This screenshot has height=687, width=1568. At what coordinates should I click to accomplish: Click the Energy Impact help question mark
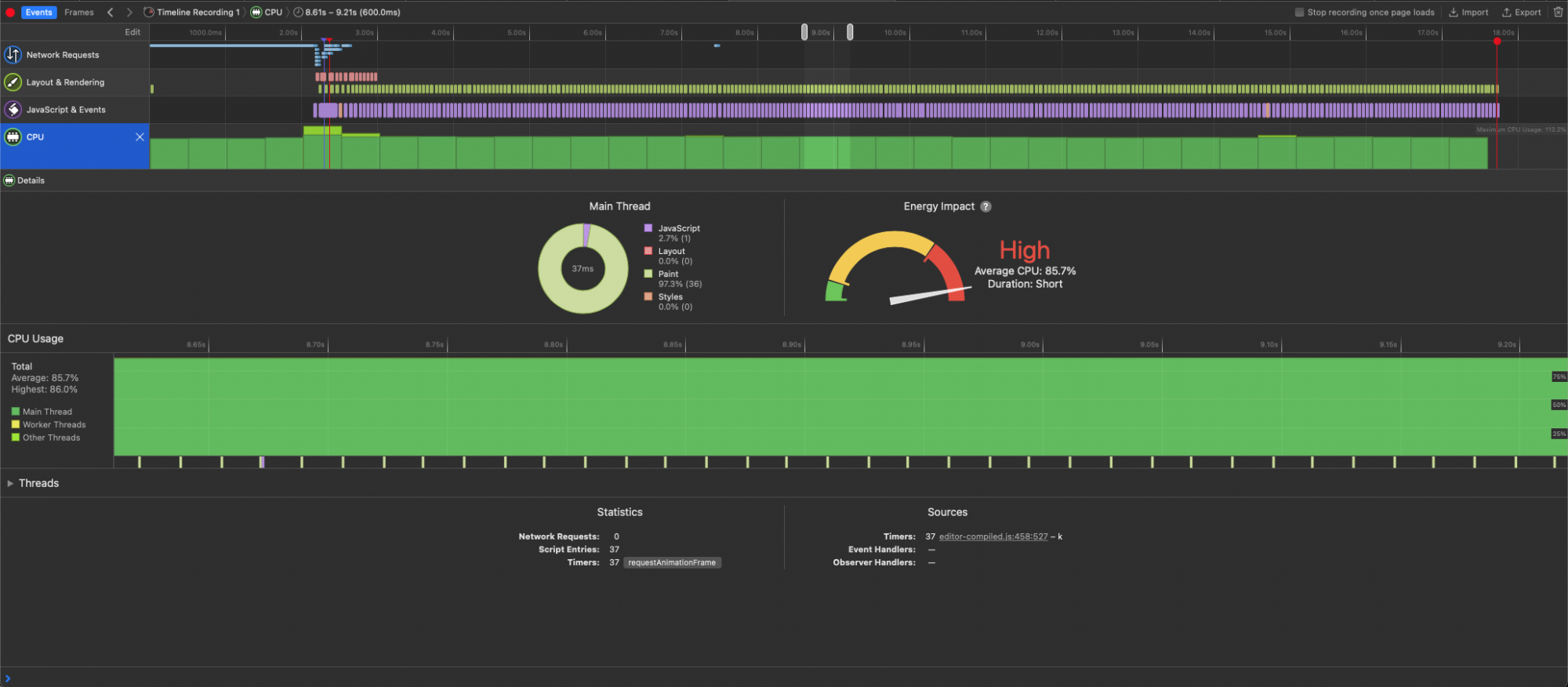(985, 206)
